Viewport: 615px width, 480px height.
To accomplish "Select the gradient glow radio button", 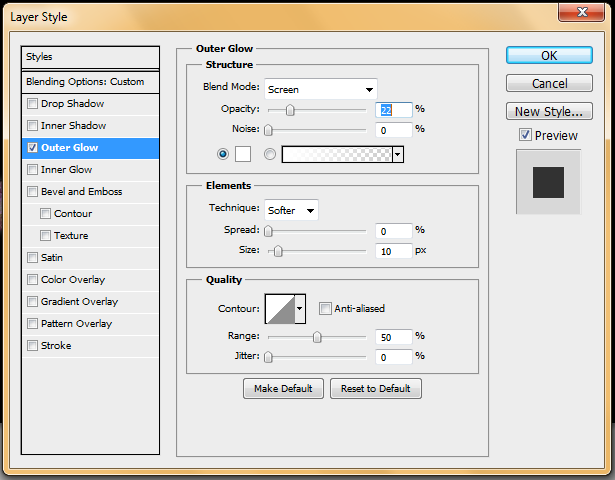I will 269,154.
